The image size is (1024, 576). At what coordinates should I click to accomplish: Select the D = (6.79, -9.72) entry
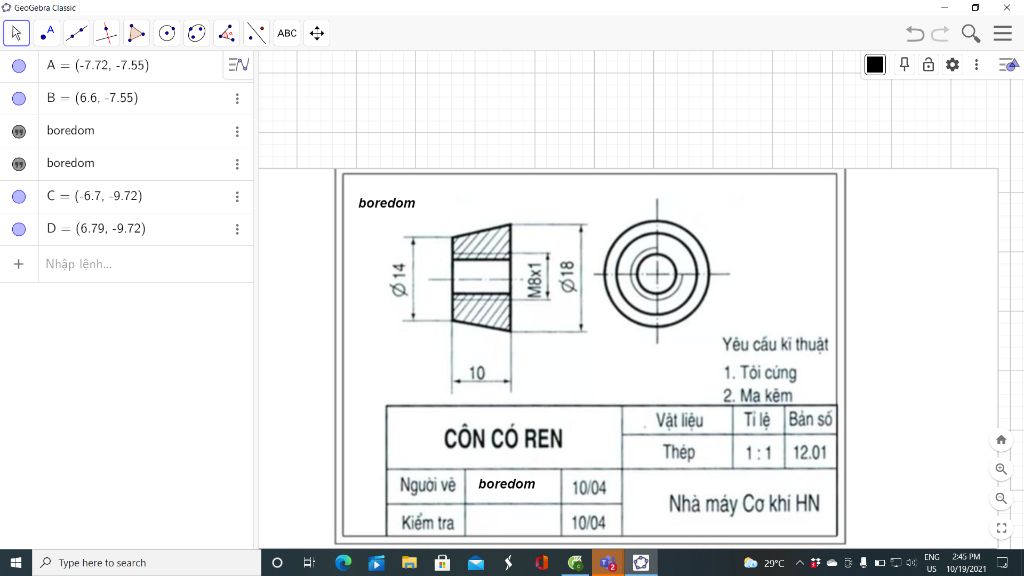click(96, 229)
